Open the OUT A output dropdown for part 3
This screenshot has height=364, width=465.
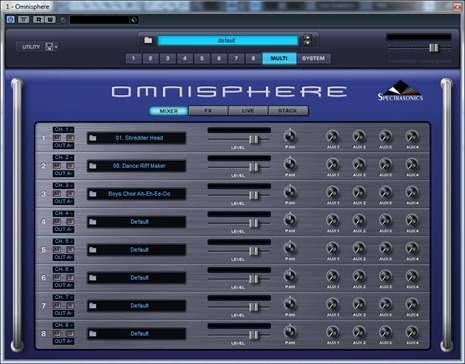click(63, 202)
